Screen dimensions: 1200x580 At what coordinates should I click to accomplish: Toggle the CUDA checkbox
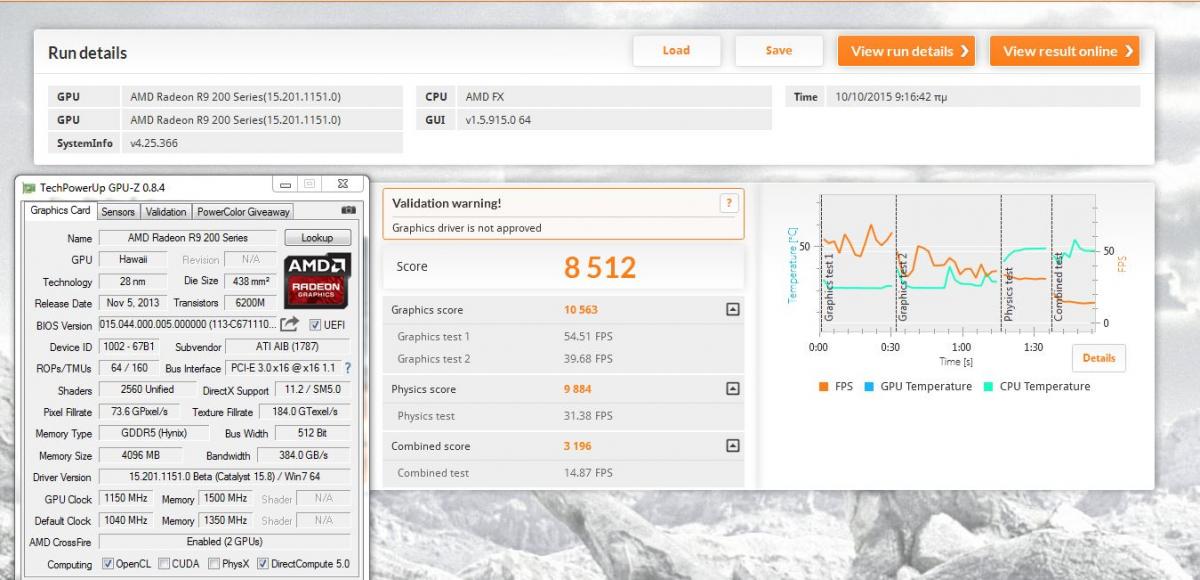[x=163, y=564]
